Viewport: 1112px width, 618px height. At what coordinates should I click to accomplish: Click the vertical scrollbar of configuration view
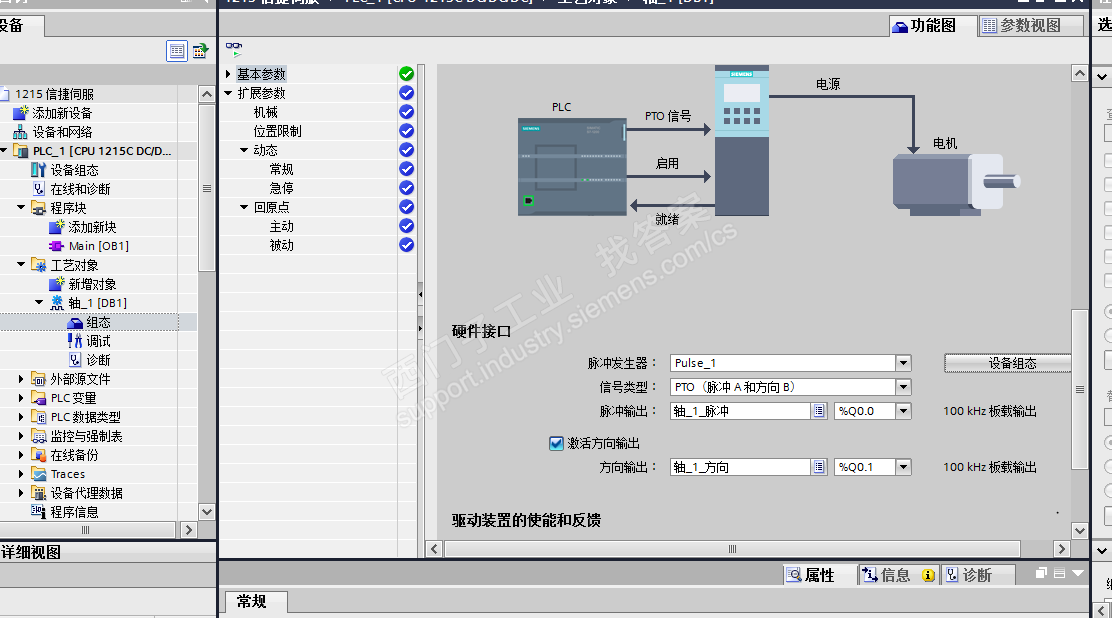(x=1079, y=389)
